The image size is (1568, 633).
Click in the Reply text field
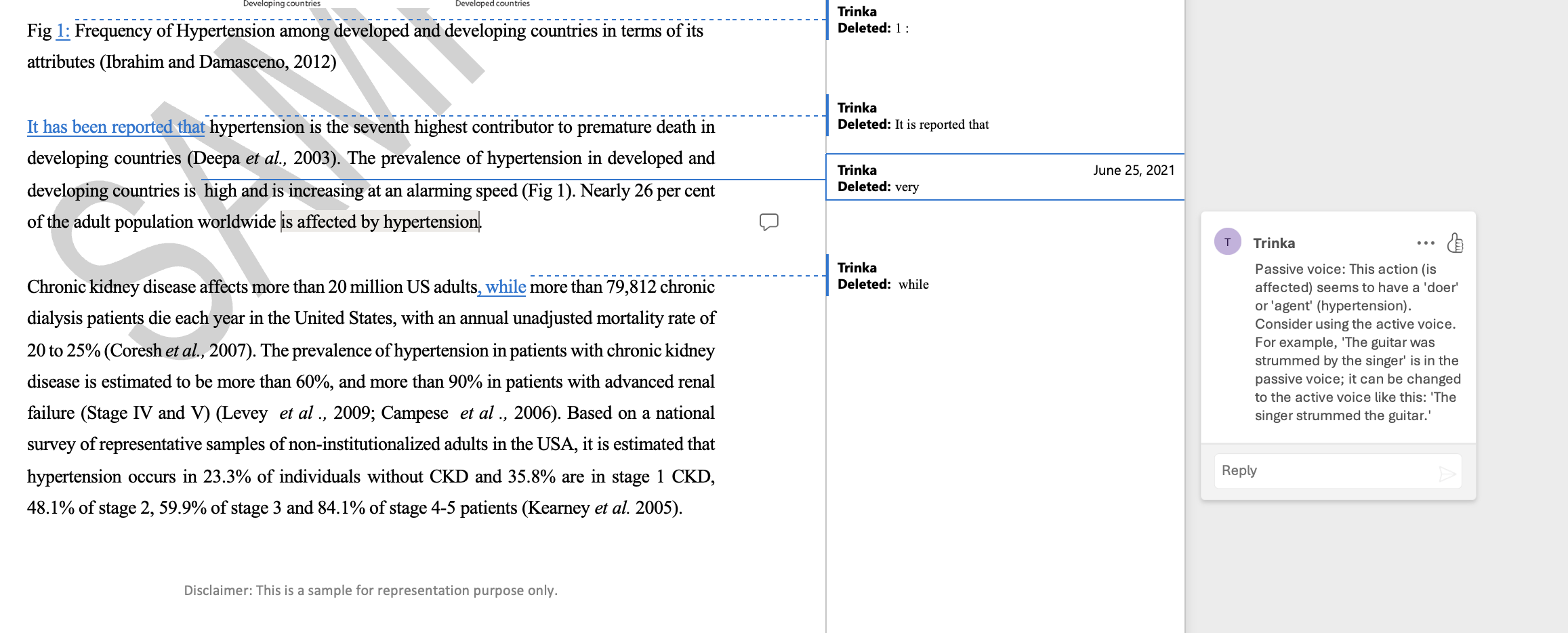[1321, 470]
